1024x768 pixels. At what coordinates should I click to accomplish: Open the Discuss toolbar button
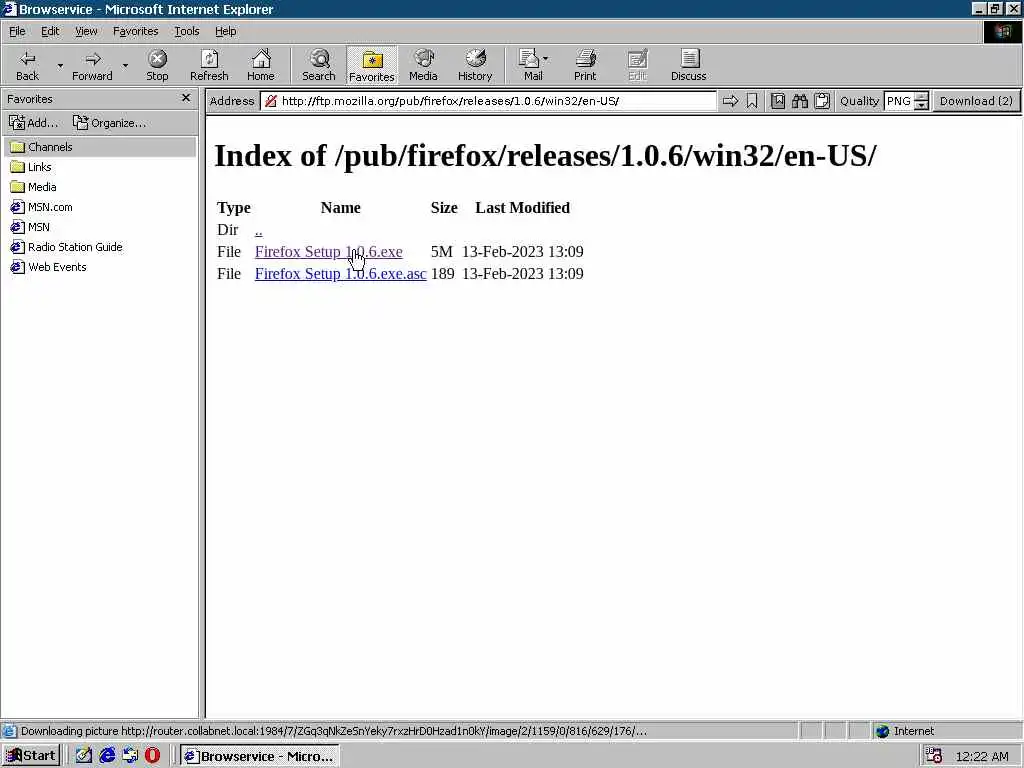[688, 65]
